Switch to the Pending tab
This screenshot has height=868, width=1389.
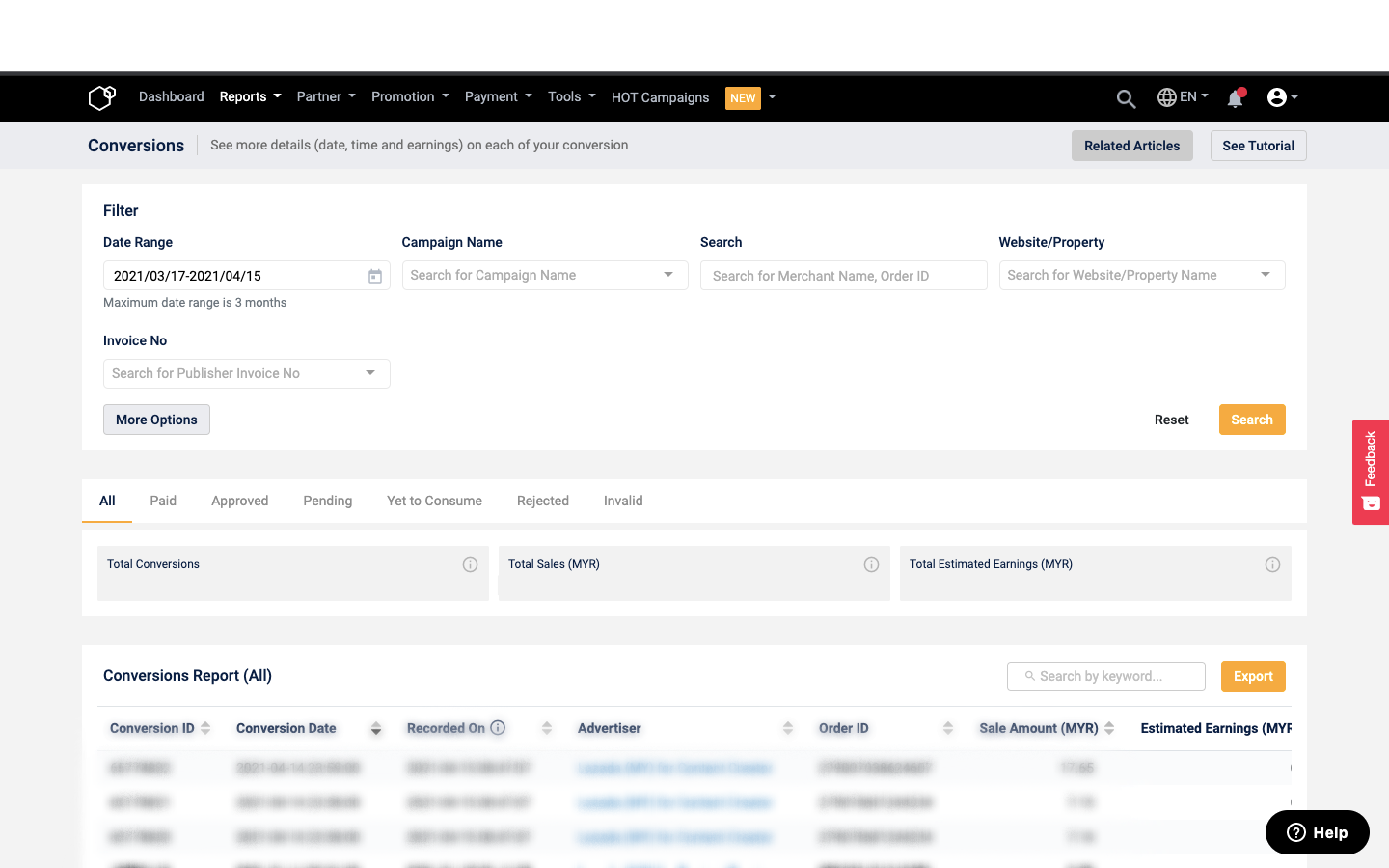coord(327,501)
